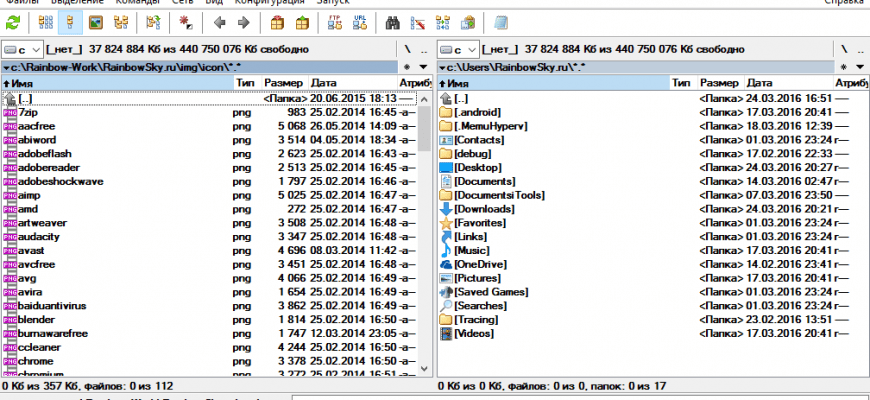Open right panel directory history arrow
The height and width of the screenshot is (400, 870).
[x=858, y=67]
